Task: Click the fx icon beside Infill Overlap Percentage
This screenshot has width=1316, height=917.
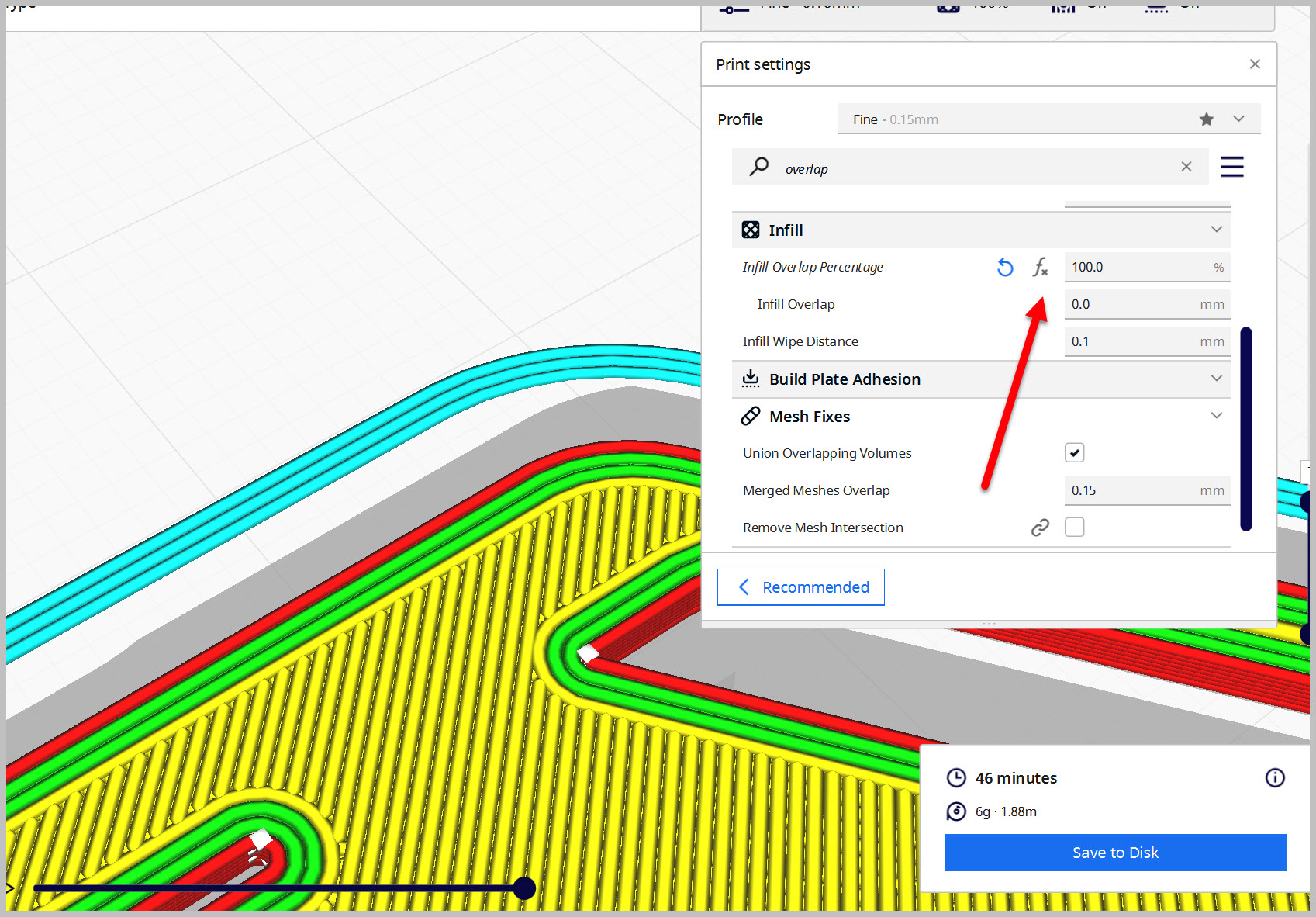Action: pos(1041,267)
